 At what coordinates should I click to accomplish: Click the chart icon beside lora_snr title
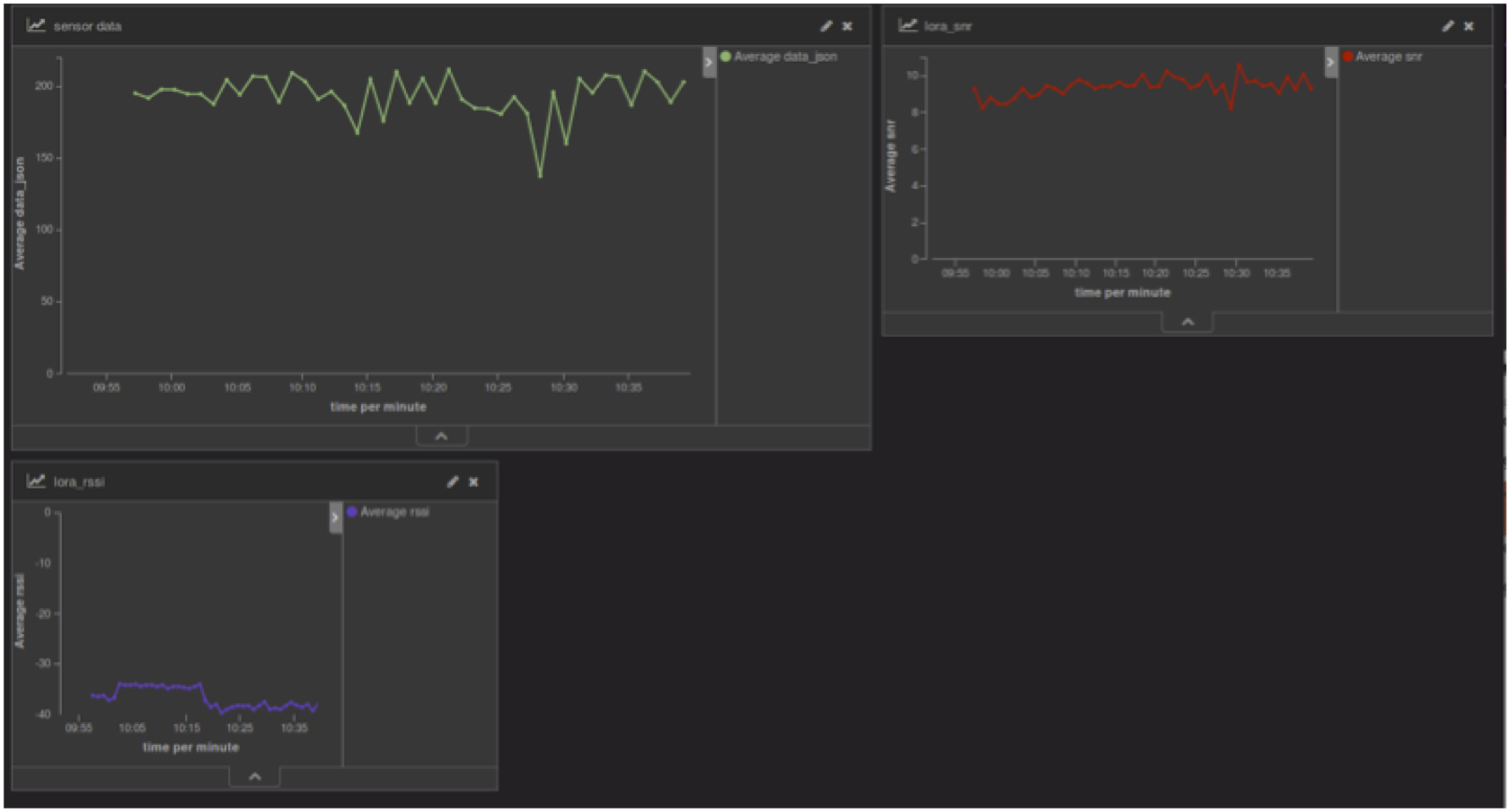pyautogui.click(x=908, y=25)
